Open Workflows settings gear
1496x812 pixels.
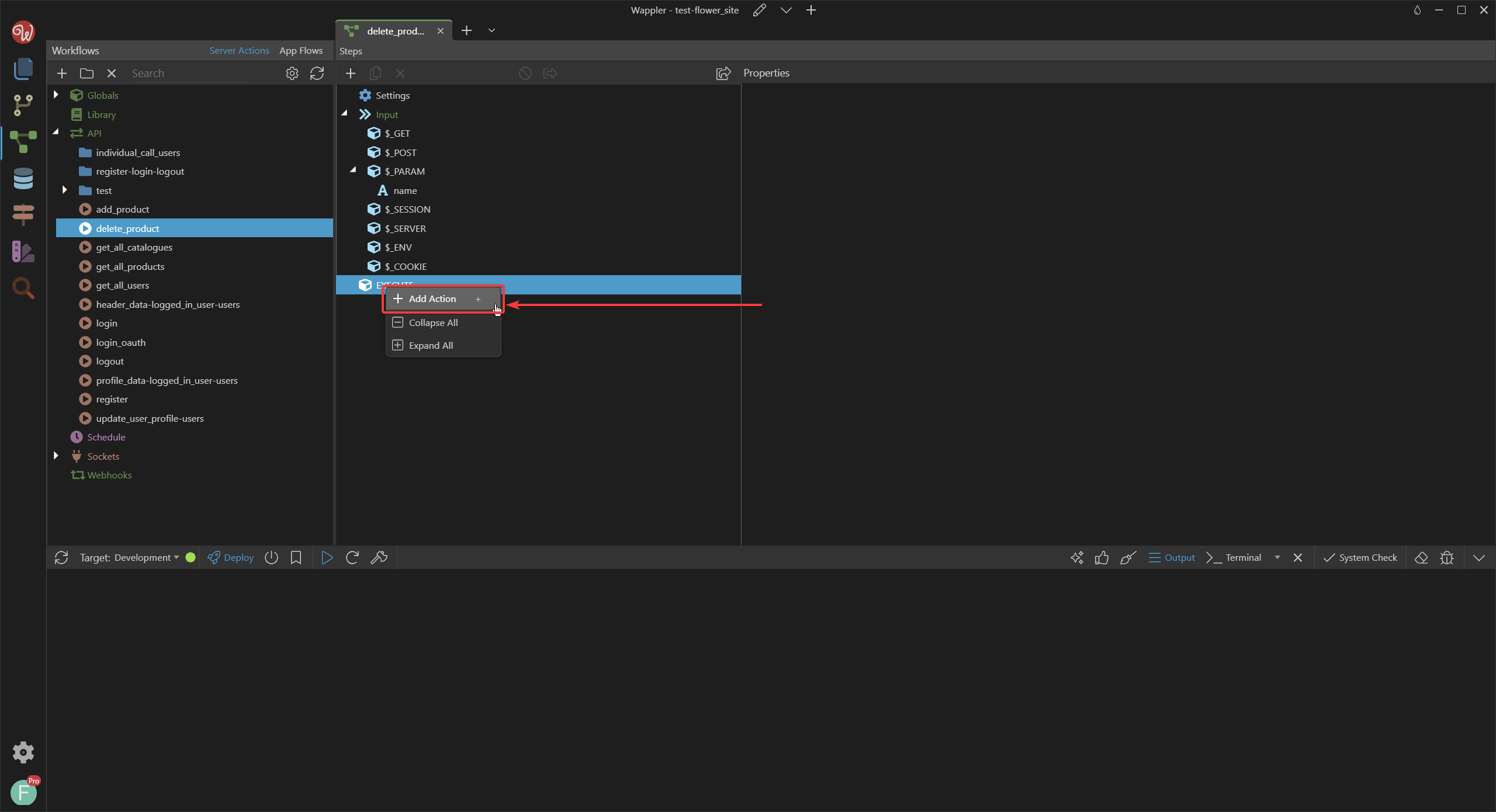[292, 74]
